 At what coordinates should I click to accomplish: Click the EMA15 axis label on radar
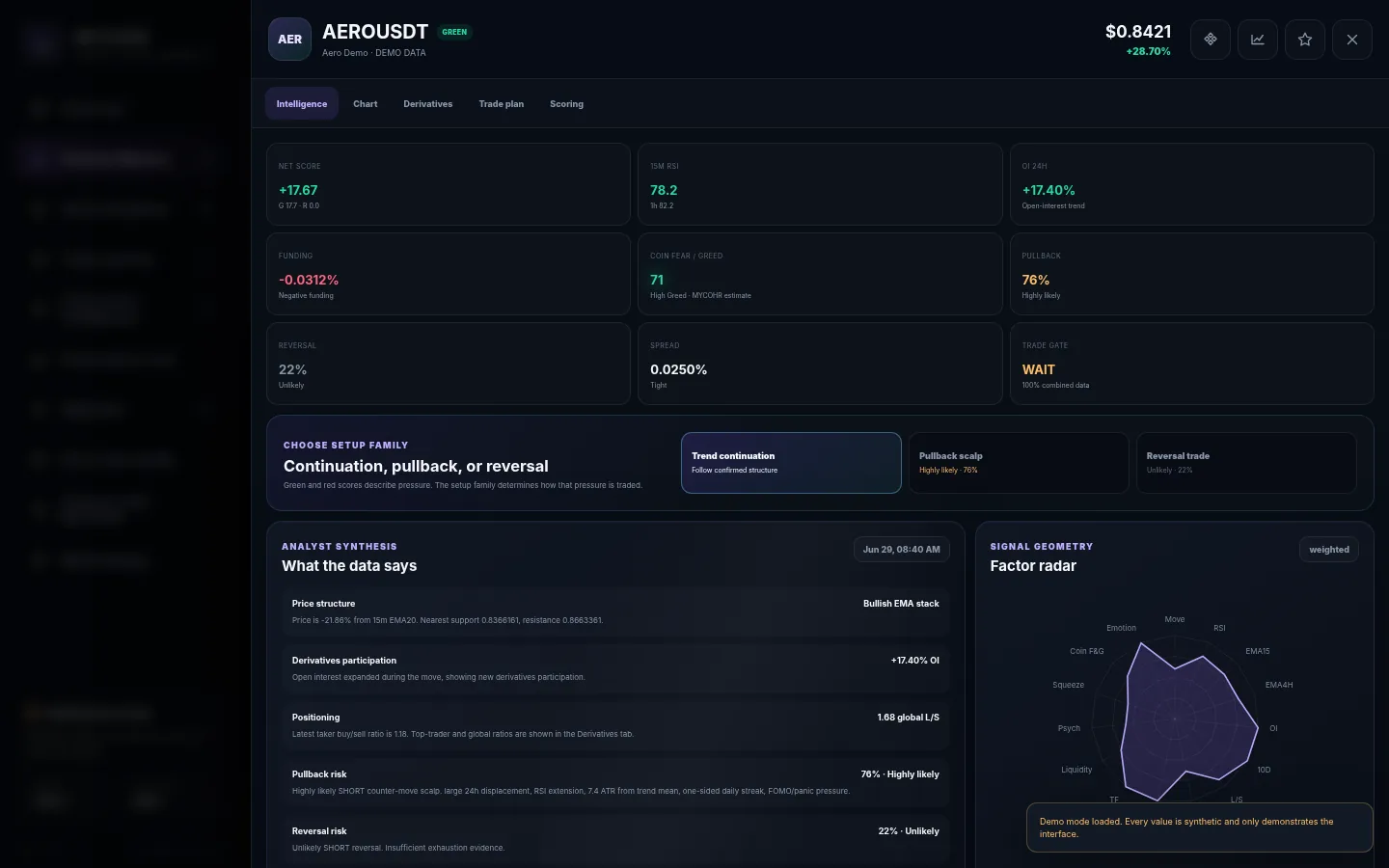click(x=1258, y=651)
